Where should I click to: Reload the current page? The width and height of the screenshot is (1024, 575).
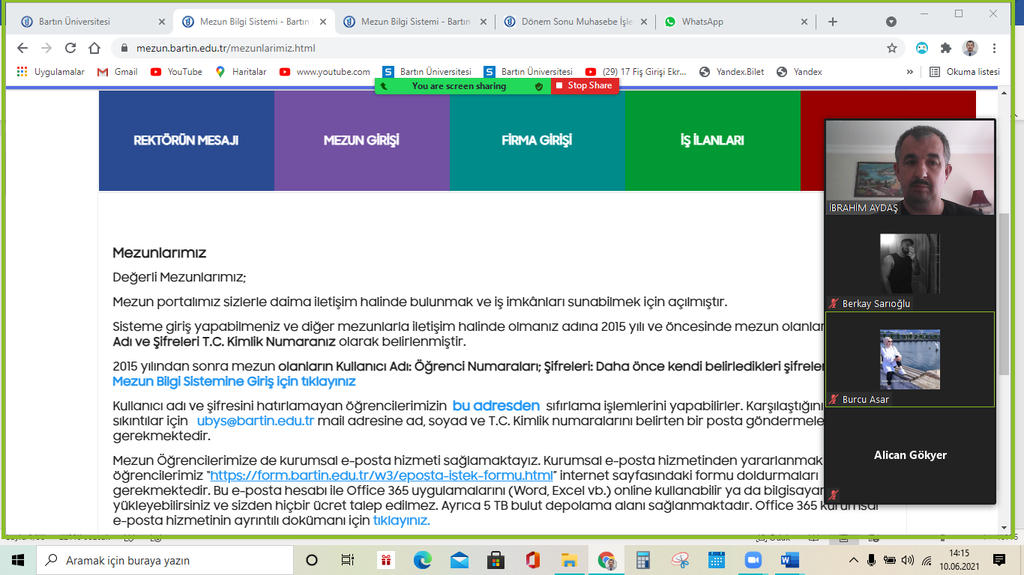pos(71,48)
